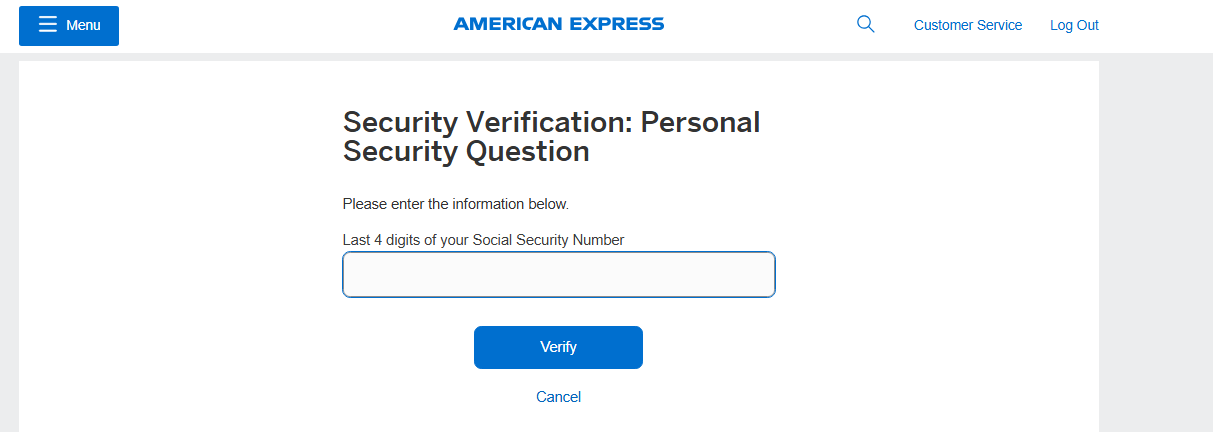Image resolution: width=1213 pixels, height=432 pixels.
Task: Cancel the security verification
Action: 558,397
